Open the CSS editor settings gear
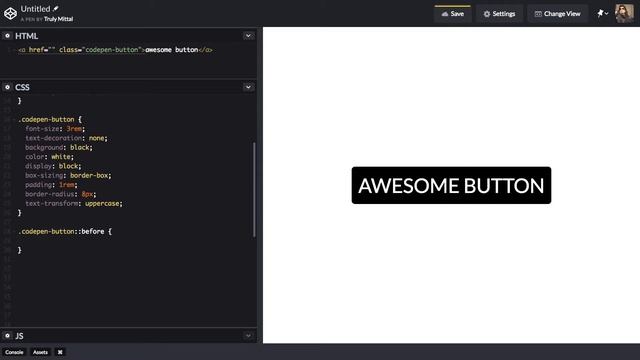The width and height of the screenshot is (640, 360). 7,87
